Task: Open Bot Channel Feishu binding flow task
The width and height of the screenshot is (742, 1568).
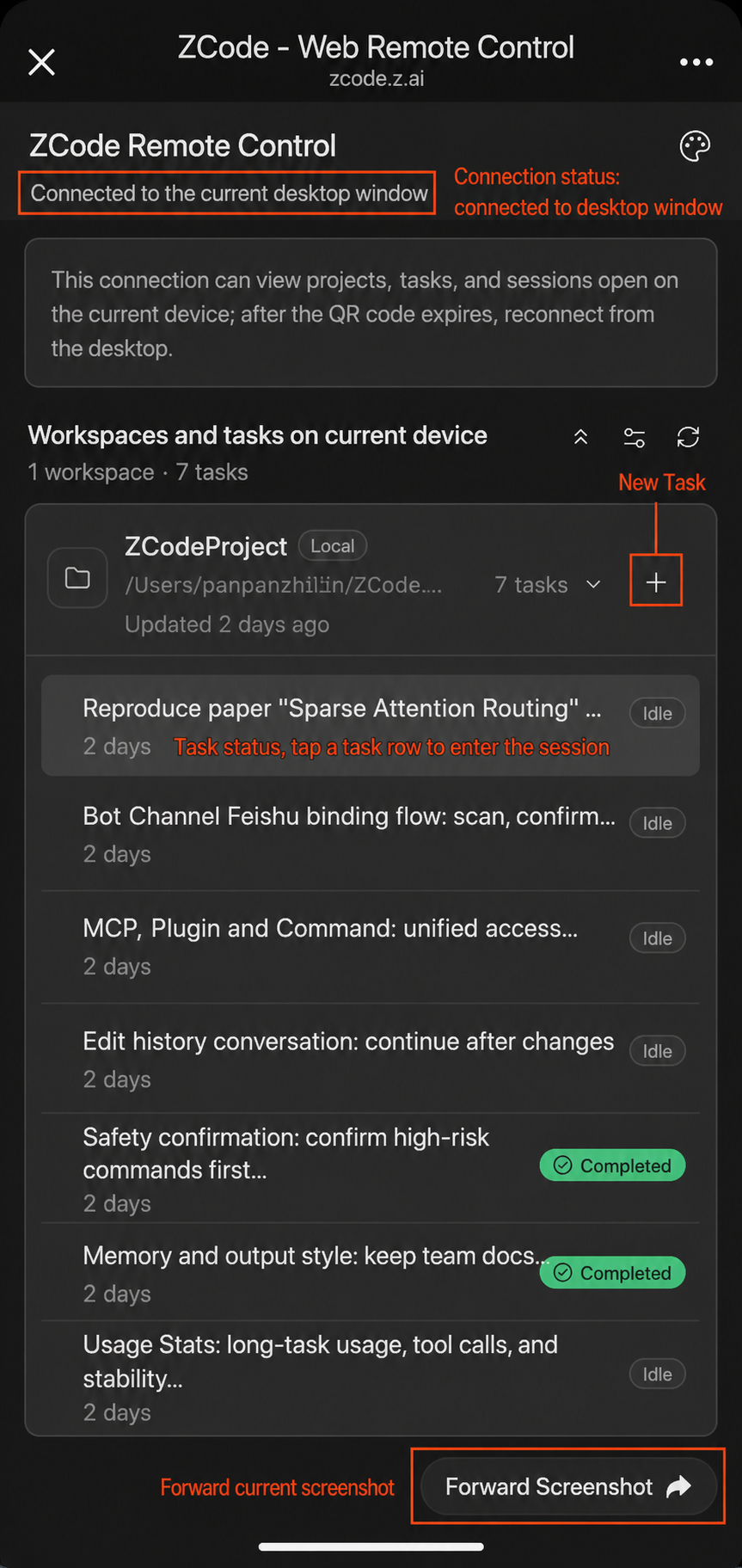Action: (371, 834)
